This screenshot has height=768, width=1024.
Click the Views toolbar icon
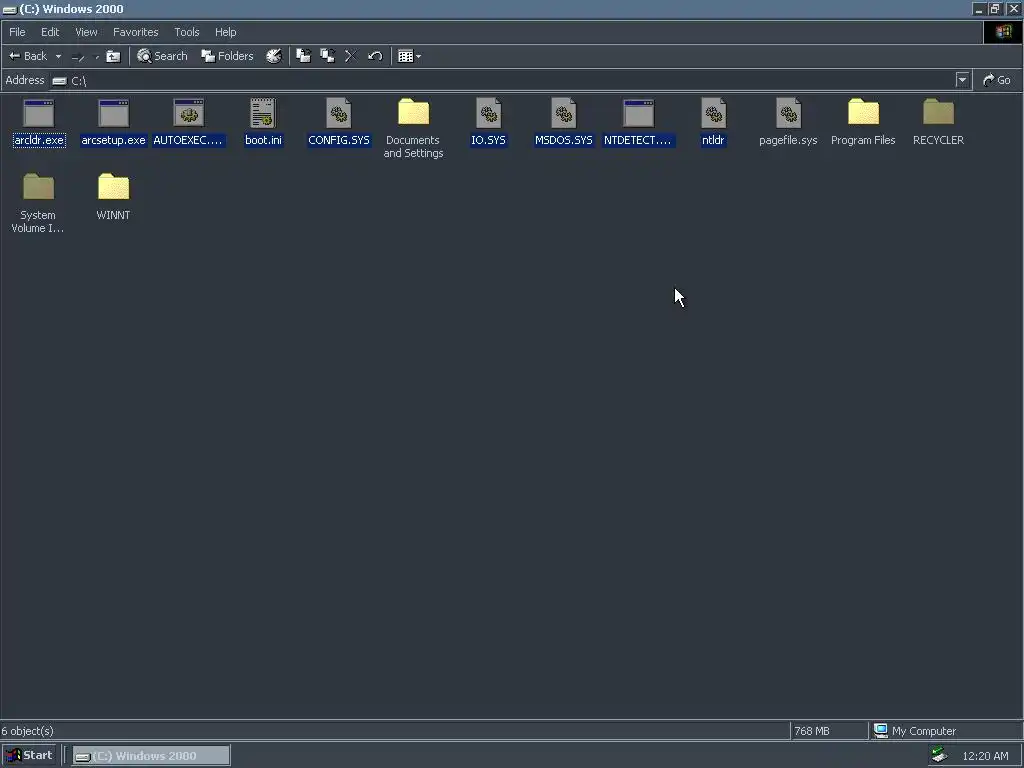tap(406, 56)
